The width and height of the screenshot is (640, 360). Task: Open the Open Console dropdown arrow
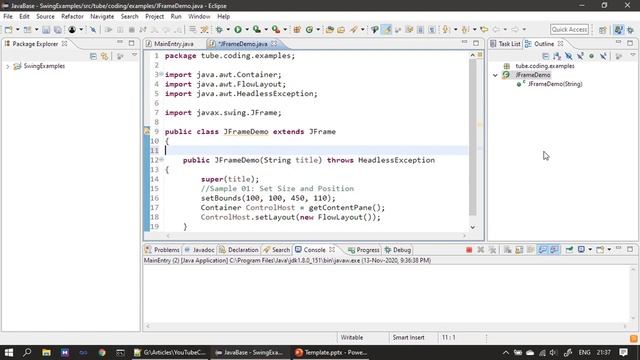tap(609, 249)
